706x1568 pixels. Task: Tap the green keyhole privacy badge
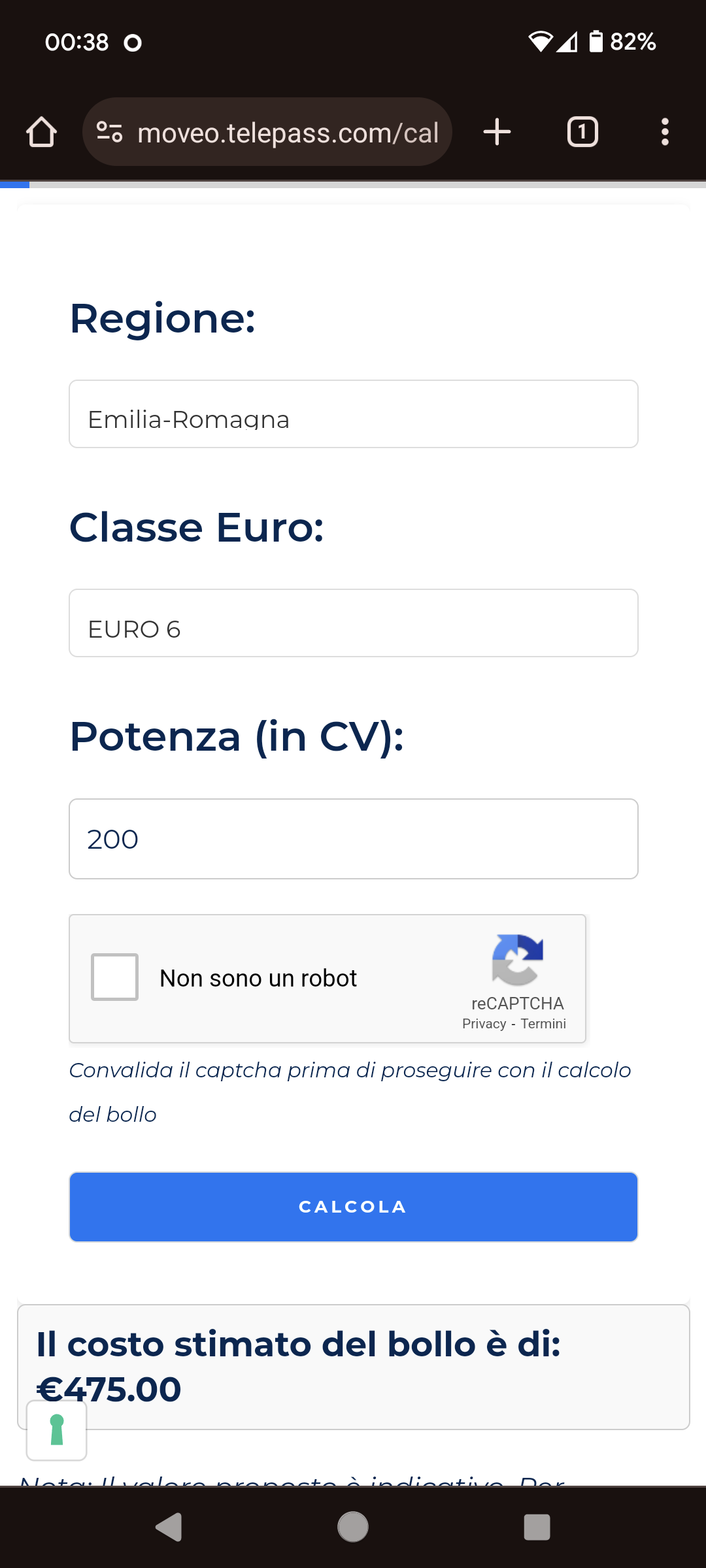pos(57,1430)
